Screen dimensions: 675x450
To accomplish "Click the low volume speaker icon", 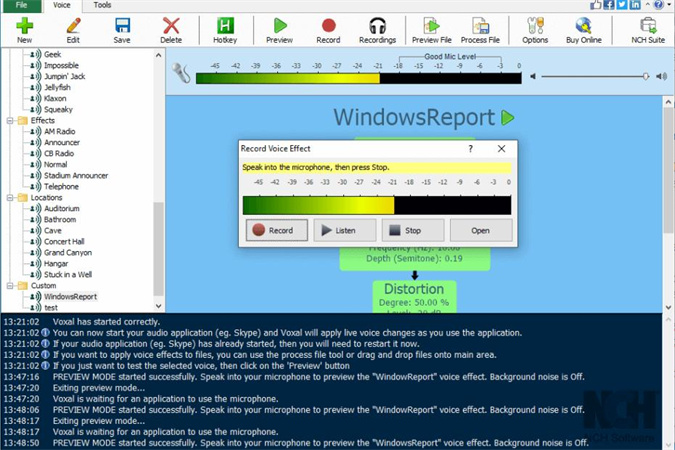I will [533, 76].
